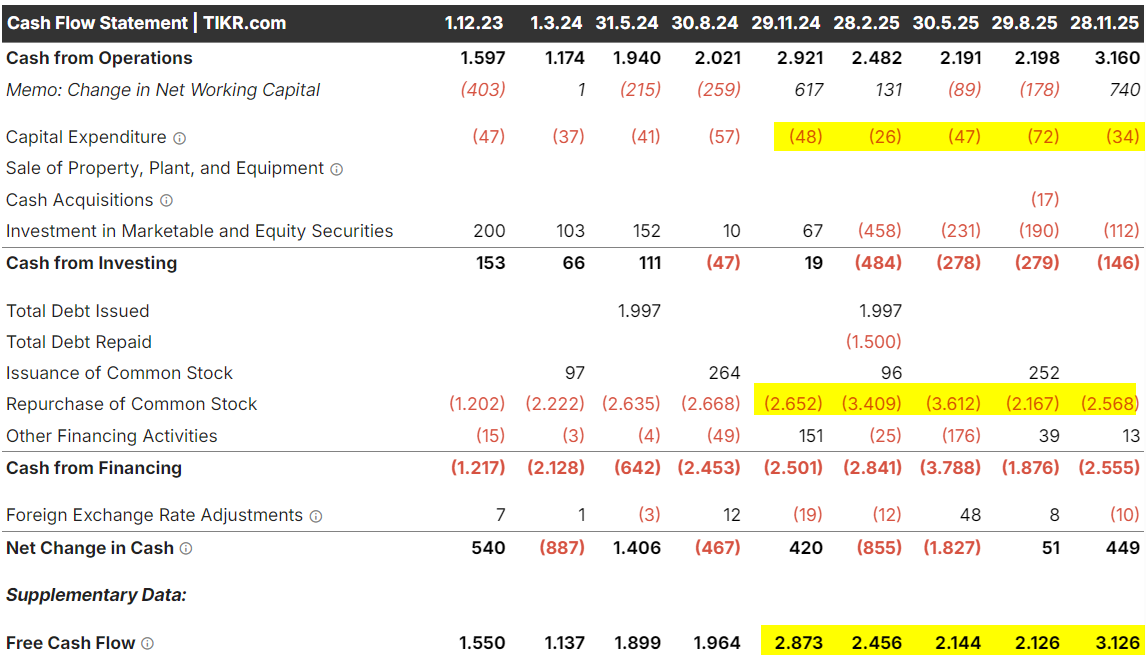The width and height of the screenshot is (1146, 655).
Task: Select Cash from Financing value (3.788)
Action: pyautogui.click(x=951, y=468)
